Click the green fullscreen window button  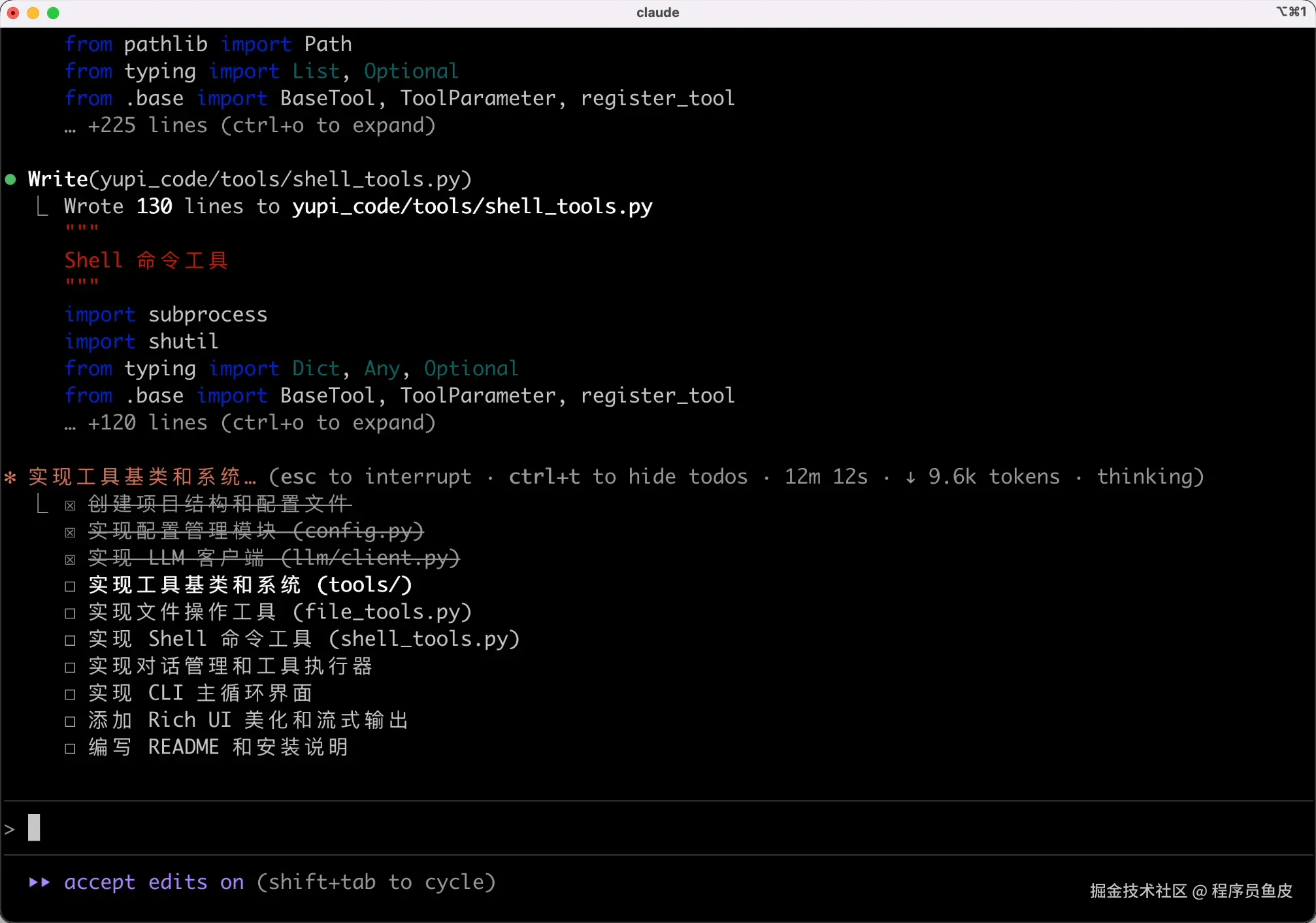pyautogui.click(x=54, y=12)
